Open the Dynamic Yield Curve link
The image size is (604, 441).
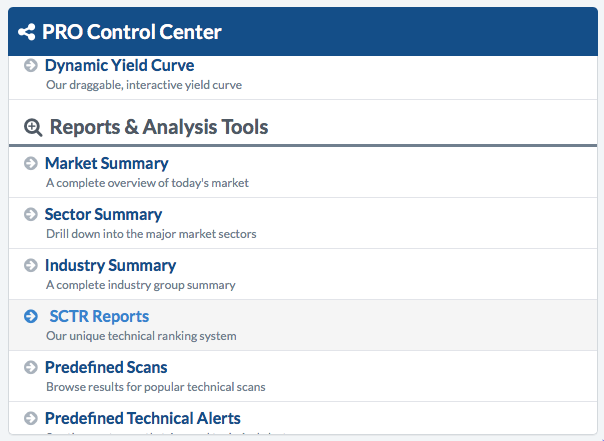(119, 66)
